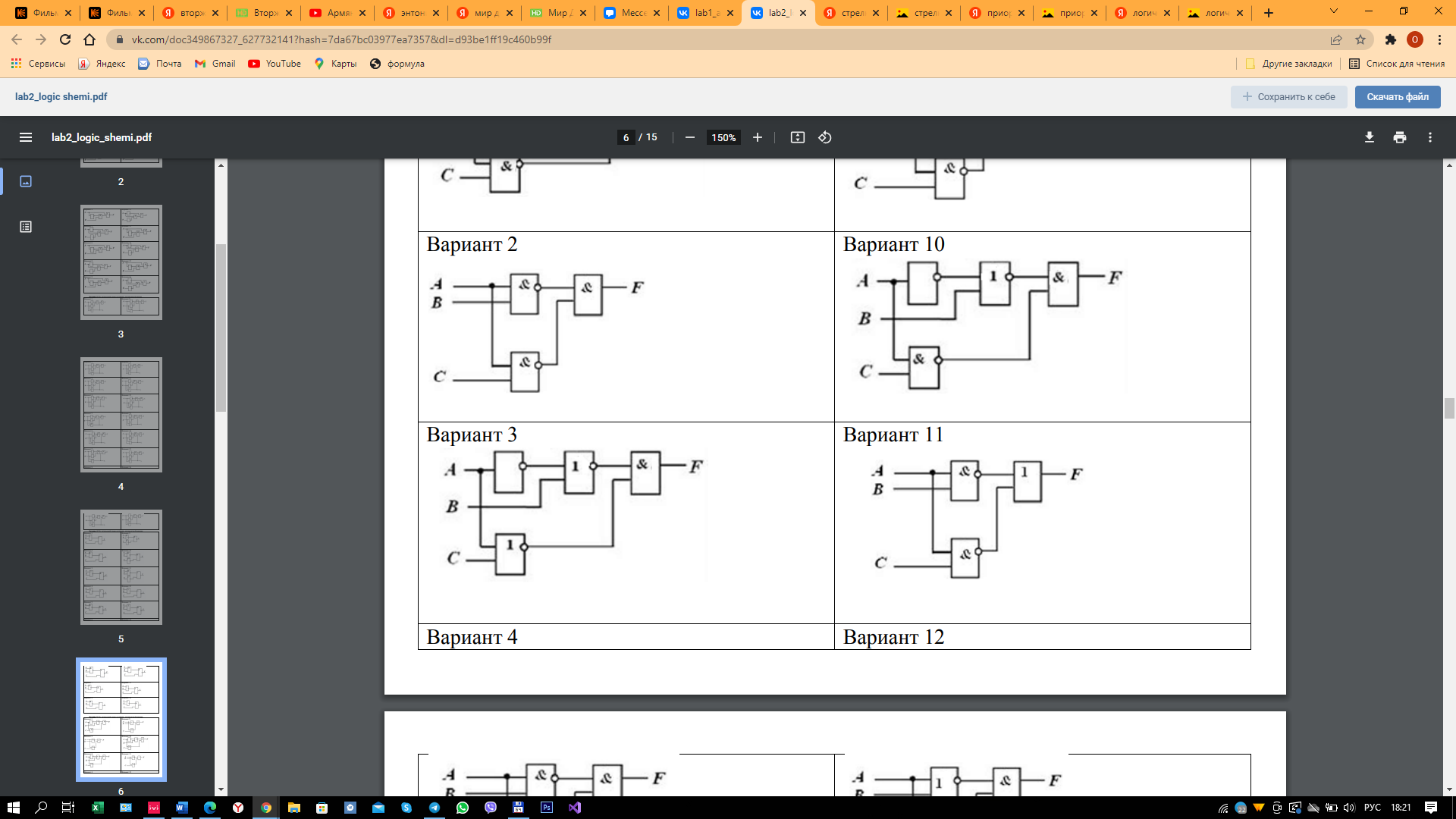Show page thumbnails view in sidebar

point(26,181)
